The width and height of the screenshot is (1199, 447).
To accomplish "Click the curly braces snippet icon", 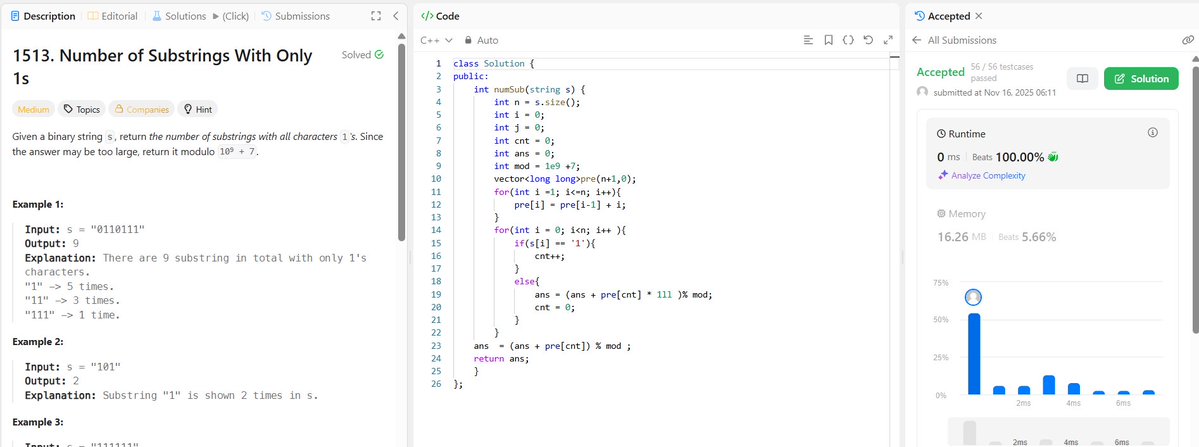I will pos(848,40).
